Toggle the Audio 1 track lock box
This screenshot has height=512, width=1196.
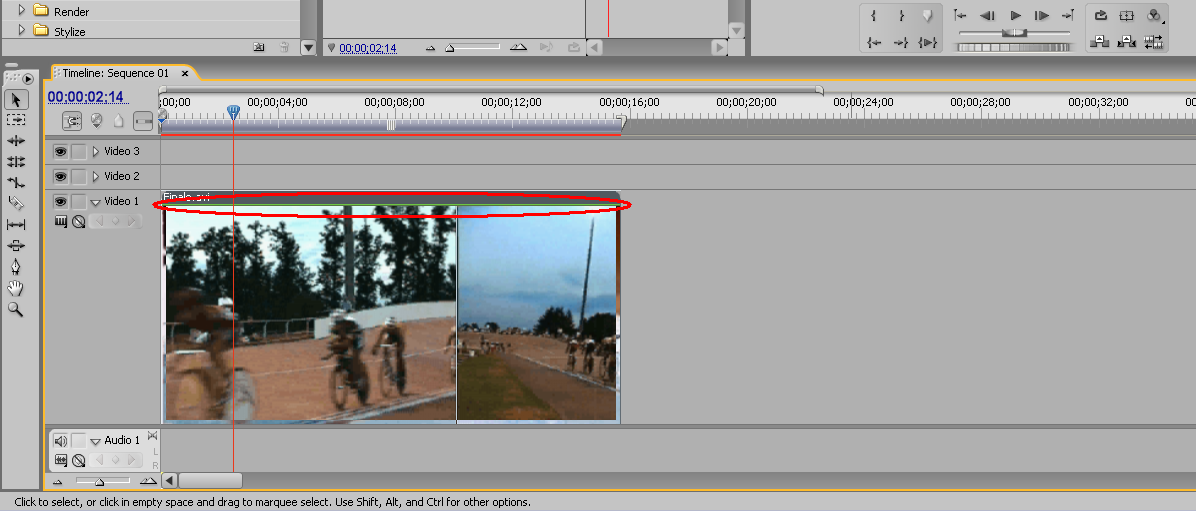(79, 440)
